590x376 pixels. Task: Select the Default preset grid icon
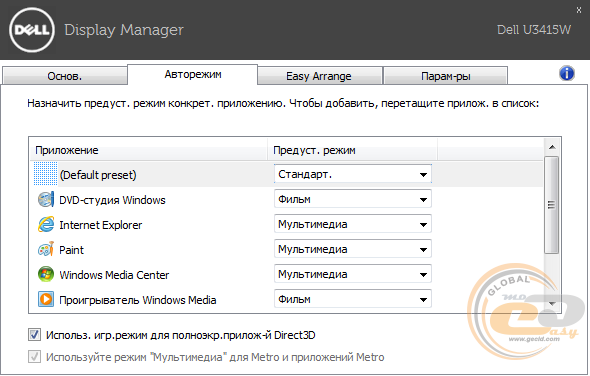click(x=46, y=174)
